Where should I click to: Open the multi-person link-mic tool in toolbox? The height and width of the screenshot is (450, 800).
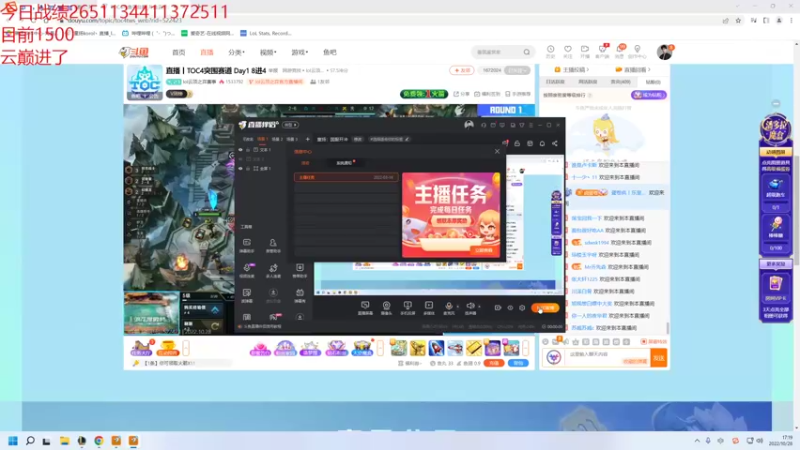point(273,270)
